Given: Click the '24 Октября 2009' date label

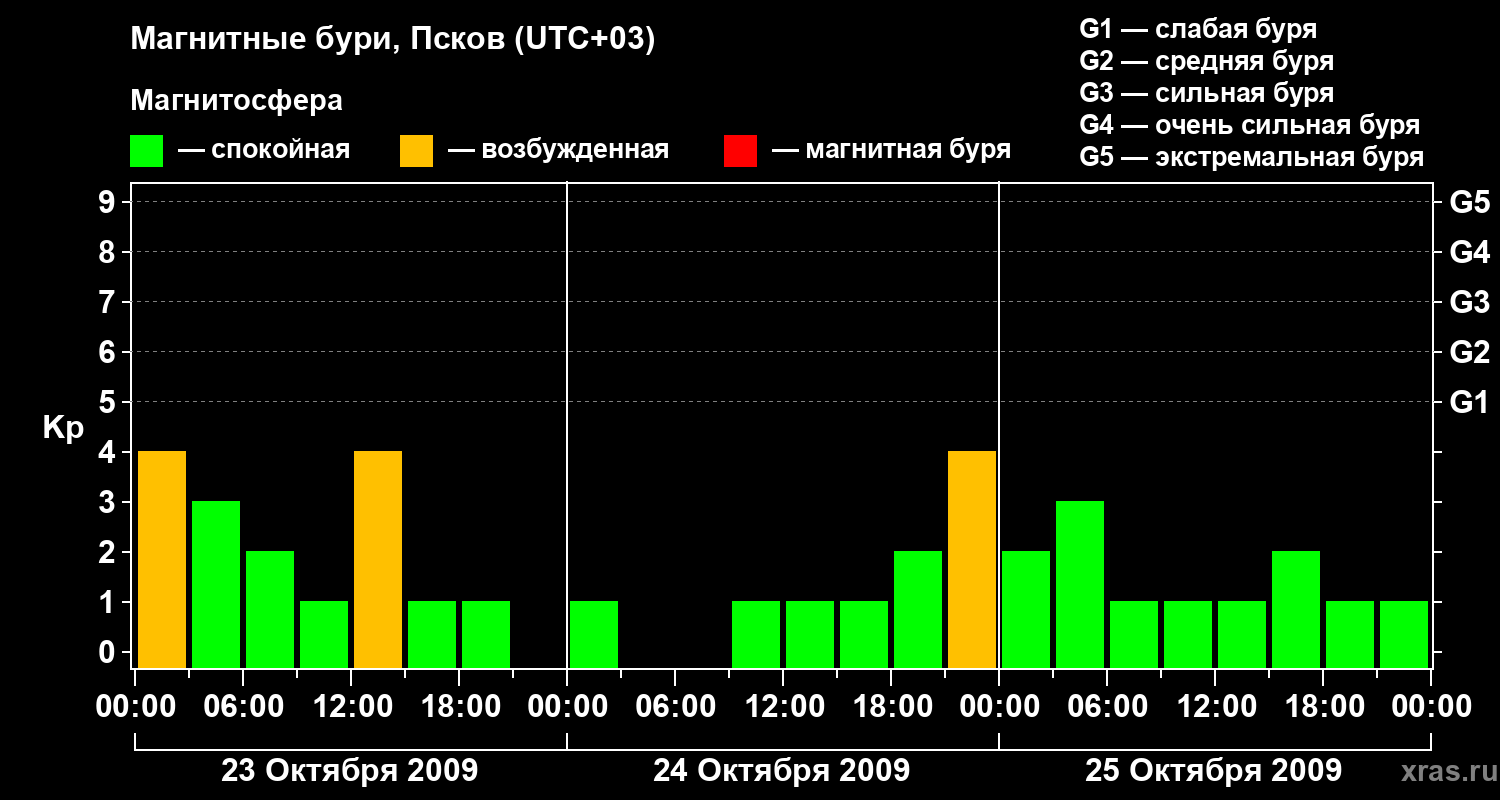Looking at the screenshot, I should click(x=781, y=771).
